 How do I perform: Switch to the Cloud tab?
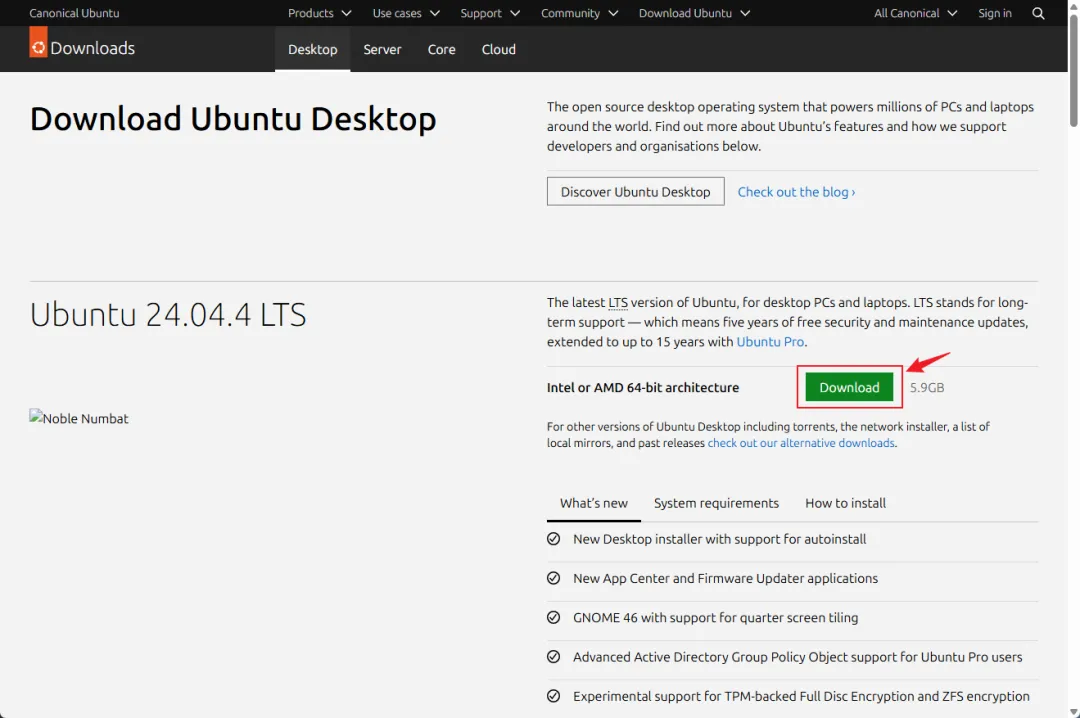[x=499, y=50]
